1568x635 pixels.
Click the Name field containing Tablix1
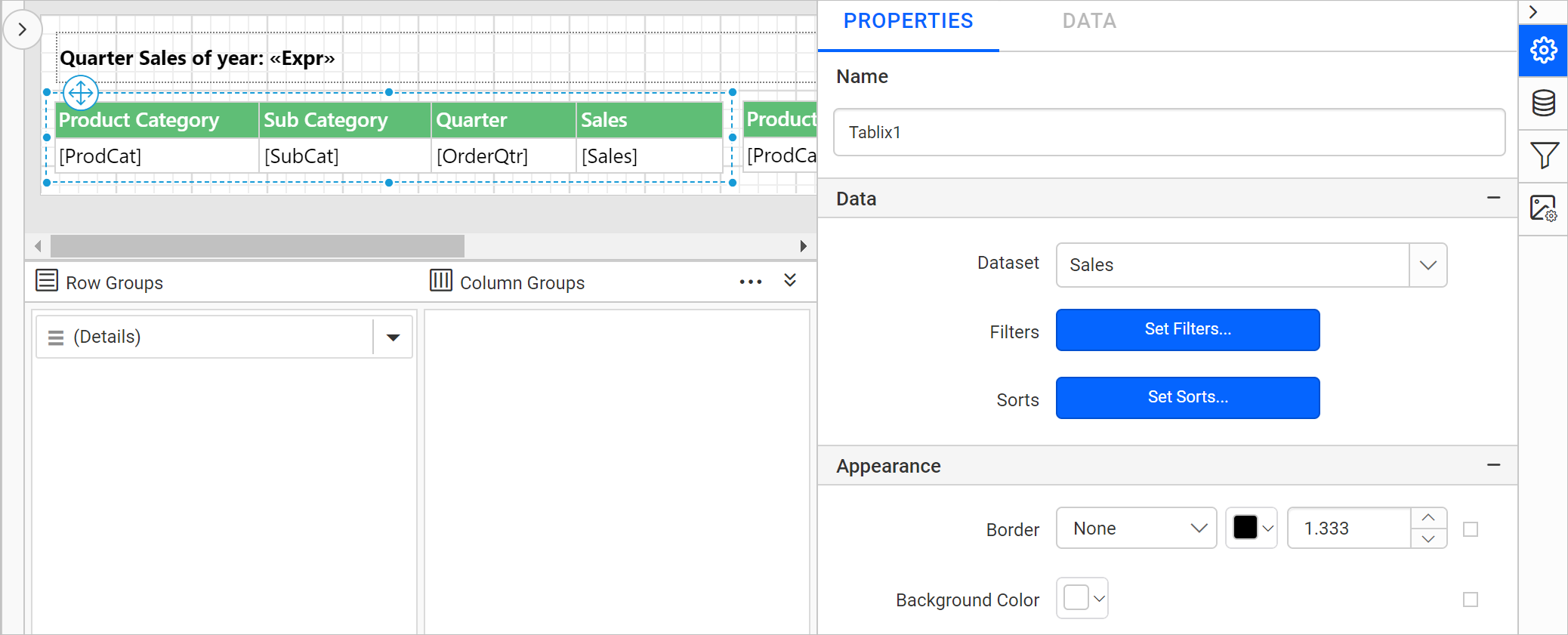point(1168,133)
